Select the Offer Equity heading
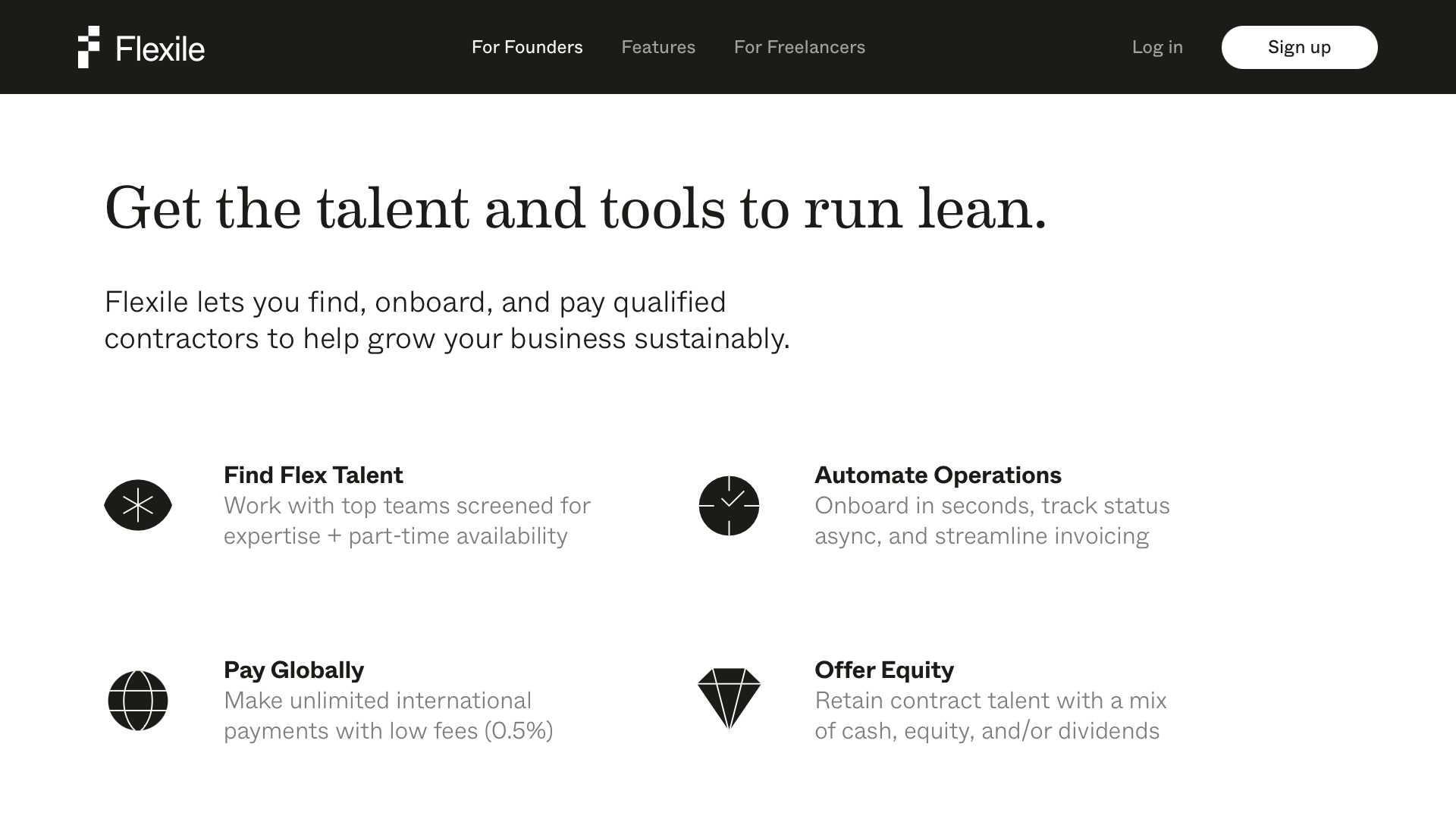Image resolution: width=1456 pixels, height=819 pixels. [884, 670]
